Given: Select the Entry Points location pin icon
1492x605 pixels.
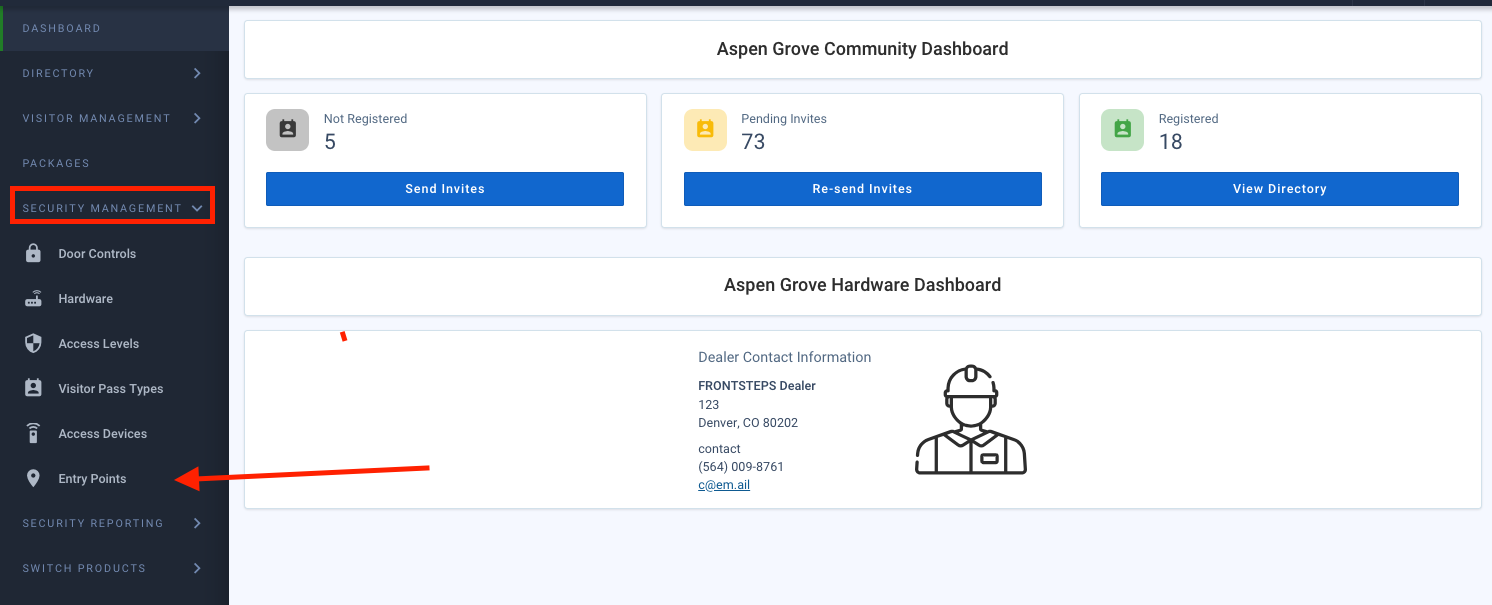Looking at the screenshot, I should tap(33, 478).
